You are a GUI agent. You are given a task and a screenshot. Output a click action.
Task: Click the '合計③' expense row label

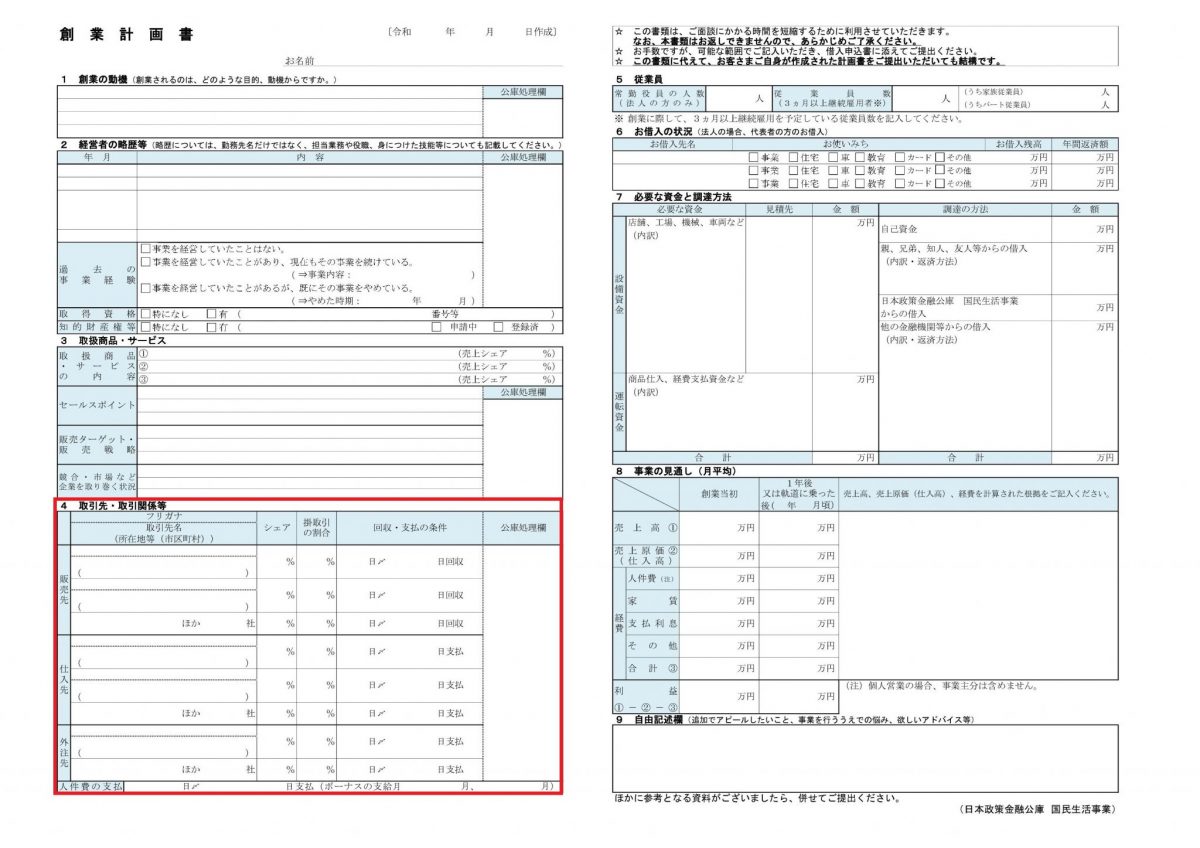(x=652, y=668)
